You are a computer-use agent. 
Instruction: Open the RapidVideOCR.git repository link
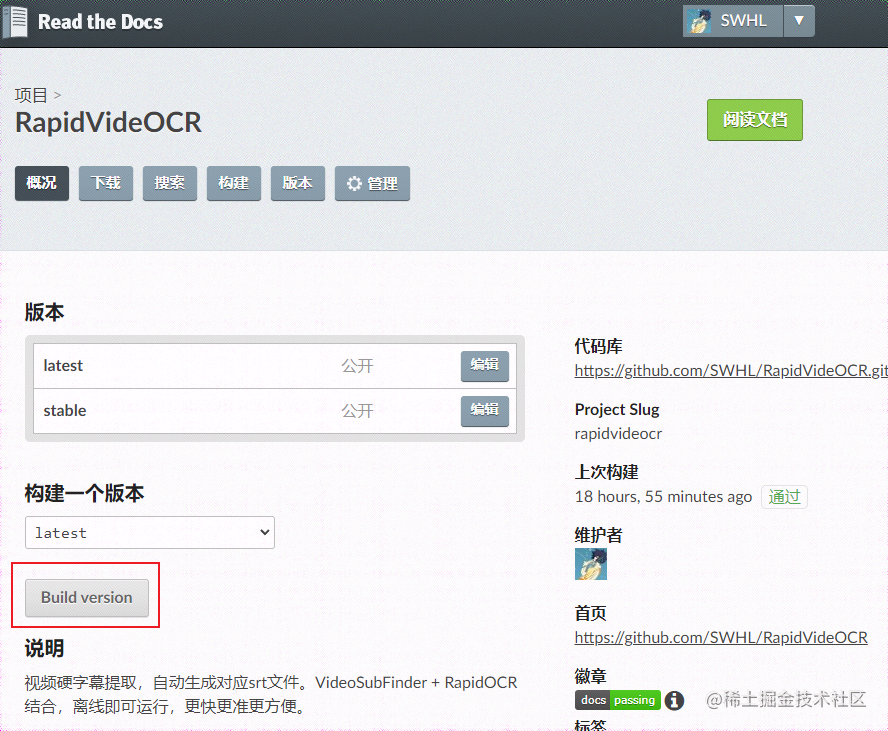731,370
